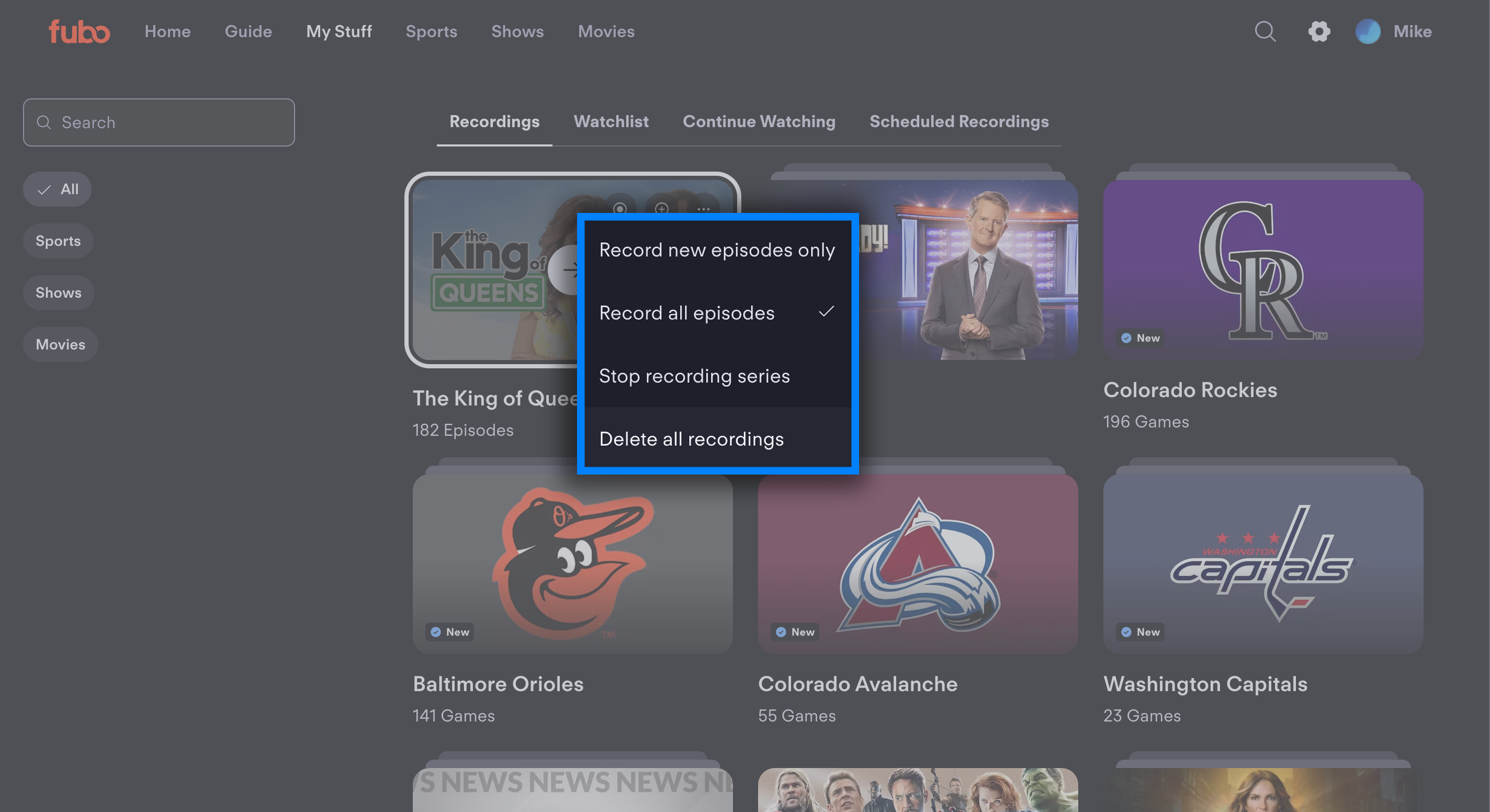Switch to the Watchlist tab
Viewport: 1490px width, 812px height.
pos(611,121)
